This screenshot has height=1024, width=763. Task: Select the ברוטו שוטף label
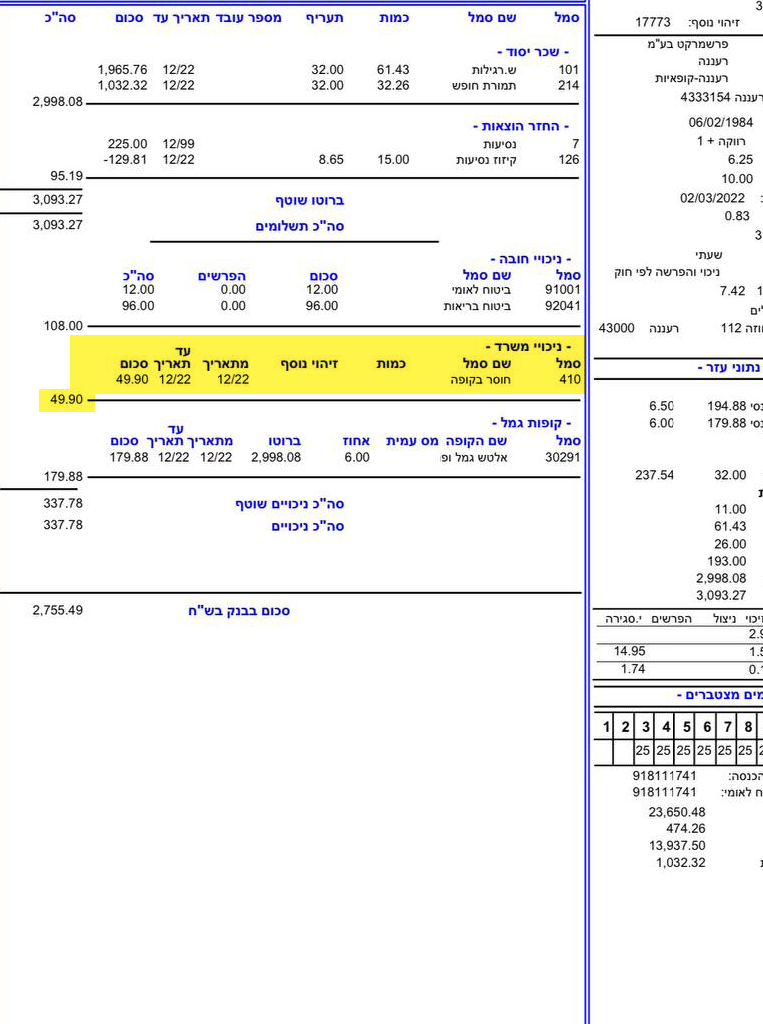pyautogui.click(x=310, y=200)
